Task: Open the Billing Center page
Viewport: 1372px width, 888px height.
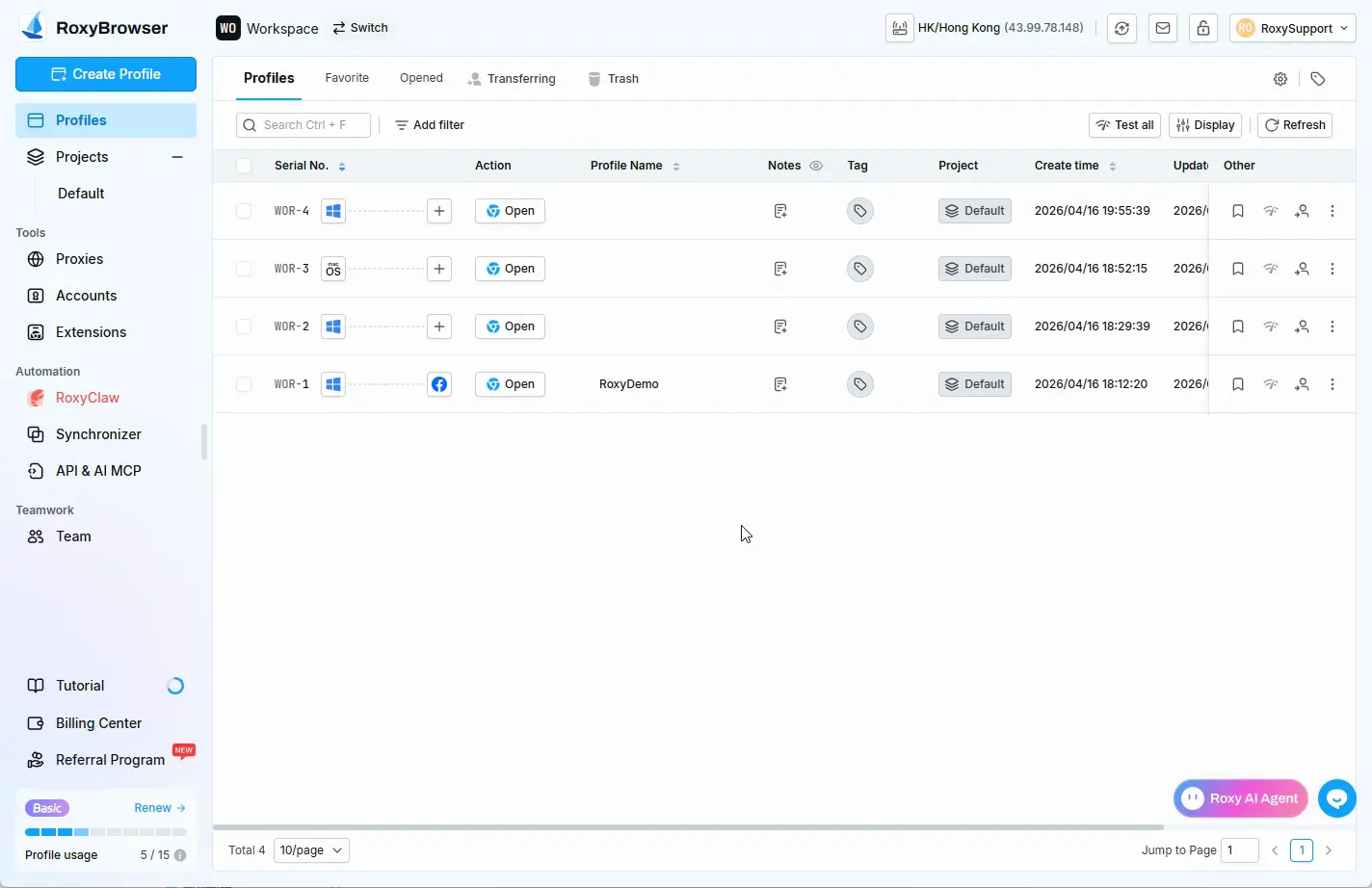Action: 106,723
